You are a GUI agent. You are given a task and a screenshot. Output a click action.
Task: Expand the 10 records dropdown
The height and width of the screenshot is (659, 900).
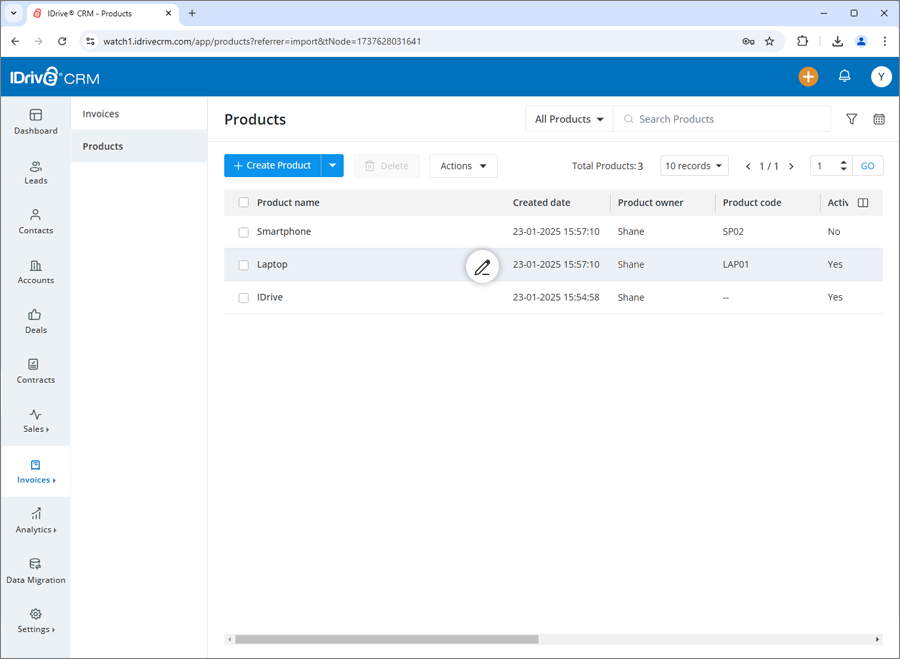694,165
